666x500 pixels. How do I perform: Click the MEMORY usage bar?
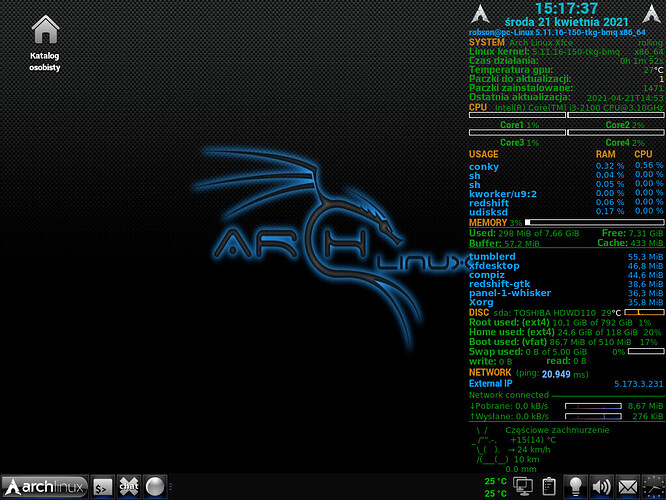coord(595,222)
